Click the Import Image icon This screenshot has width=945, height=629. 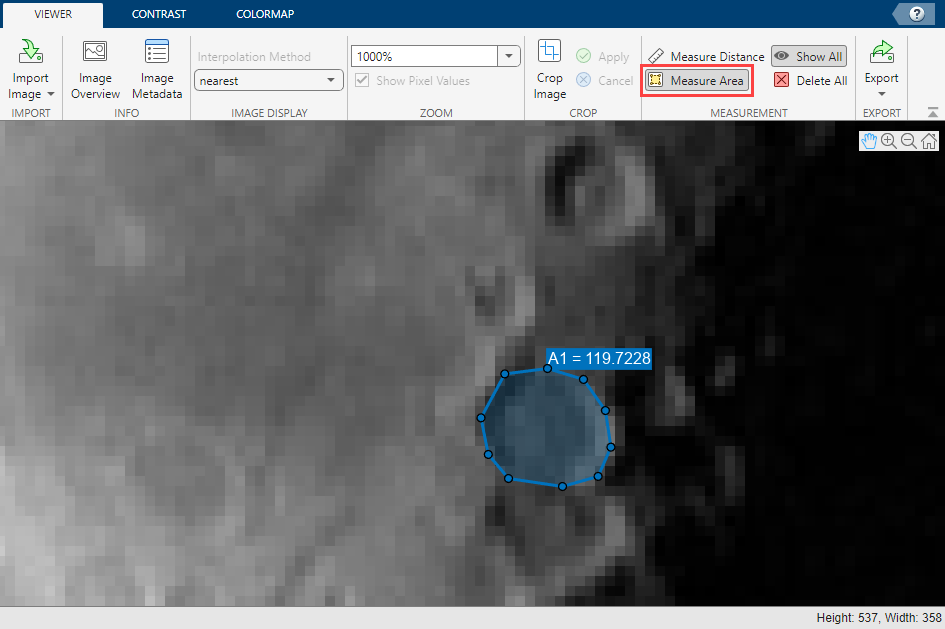[x=30, y=52]
